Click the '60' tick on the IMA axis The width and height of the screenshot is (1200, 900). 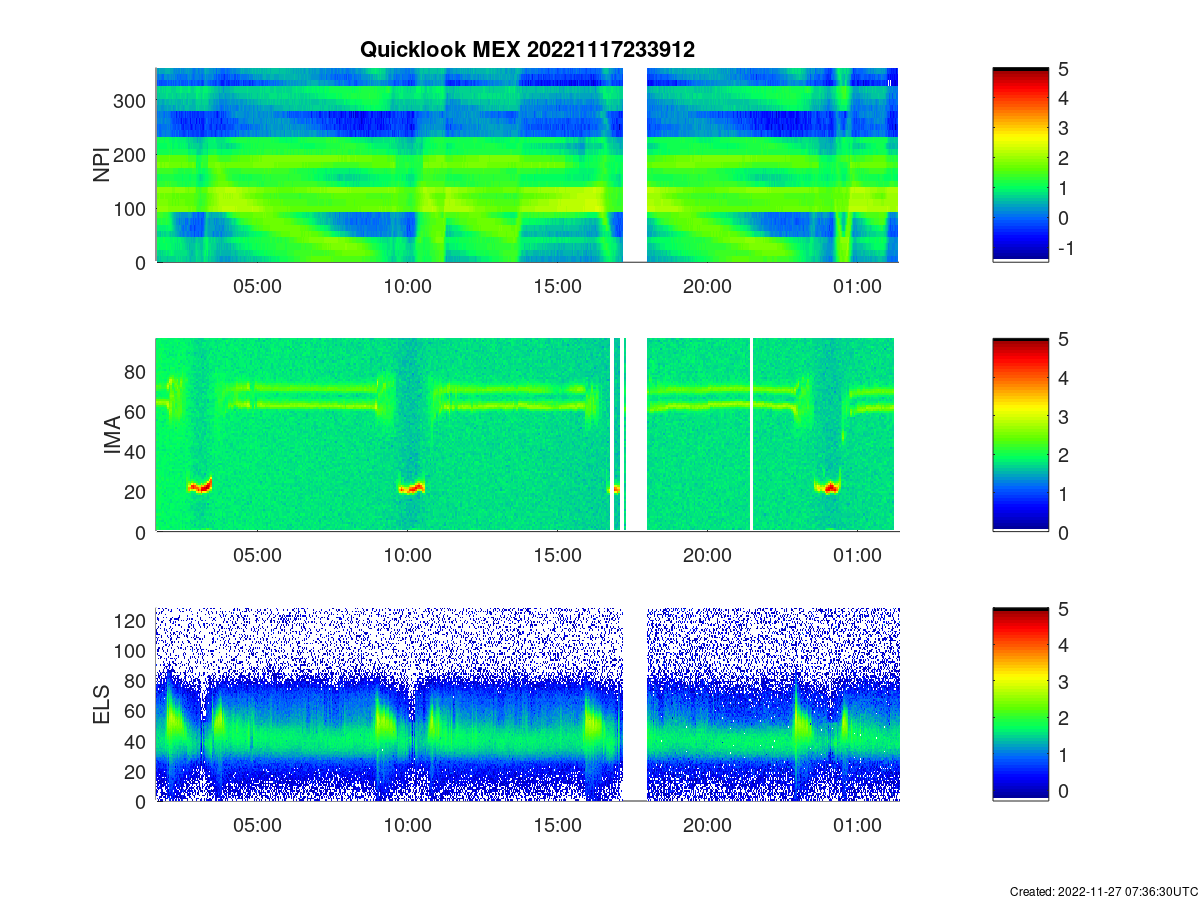[x=137, y=411]
